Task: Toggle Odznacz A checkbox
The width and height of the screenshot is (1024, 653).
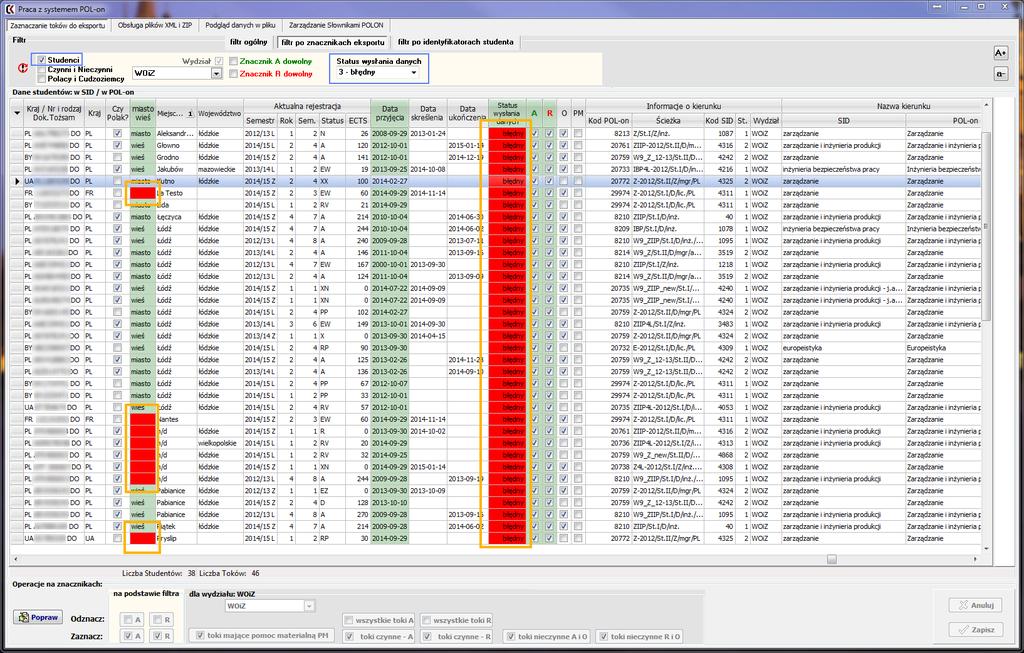Action: click(x=129, y=619)
